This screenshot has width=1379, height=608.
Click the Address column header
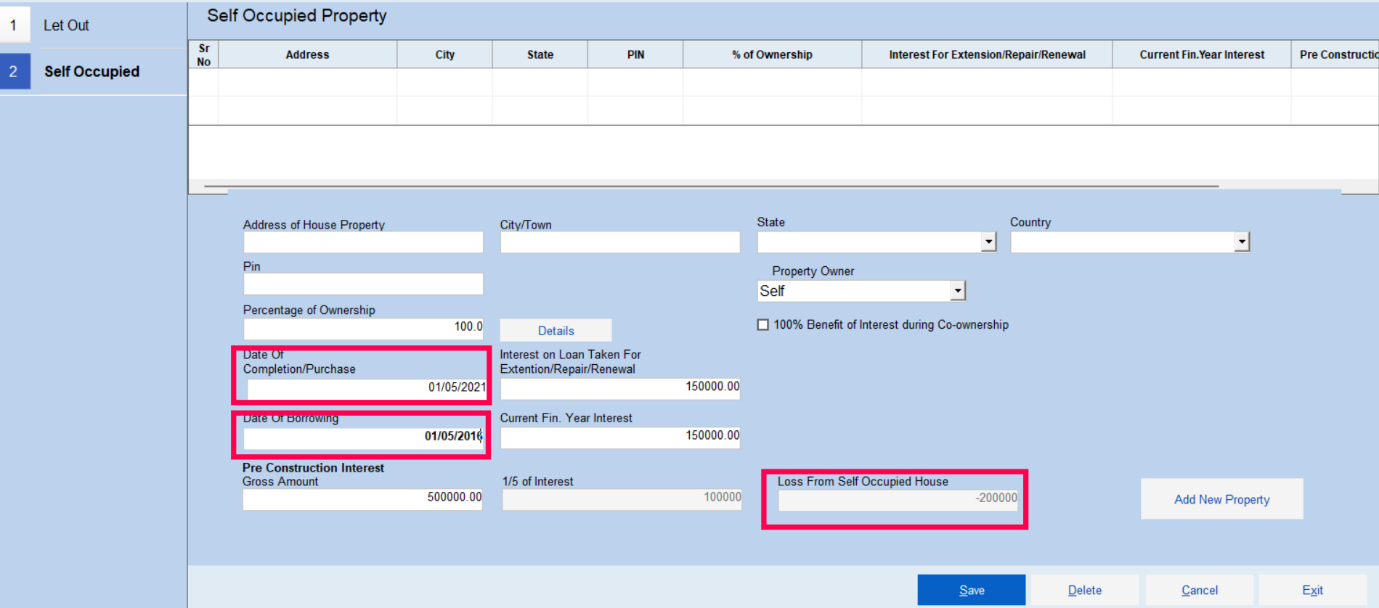point(307,55)
